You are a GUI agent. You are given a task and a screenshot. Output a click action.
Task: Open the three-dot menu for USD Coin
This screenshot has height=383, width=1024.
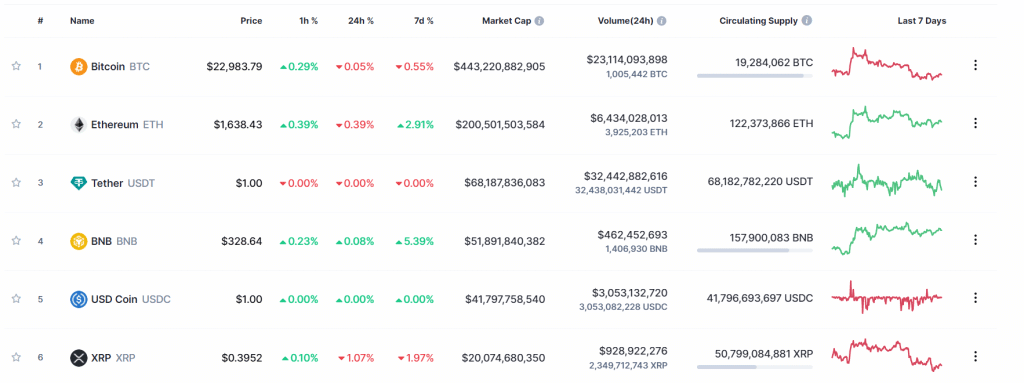pos(976,298)
